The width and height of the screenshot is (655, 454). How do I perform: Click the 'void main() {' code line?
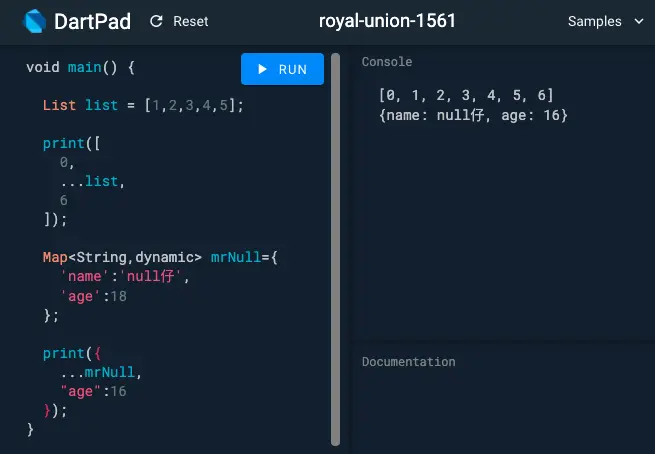(x=80, y=67)
